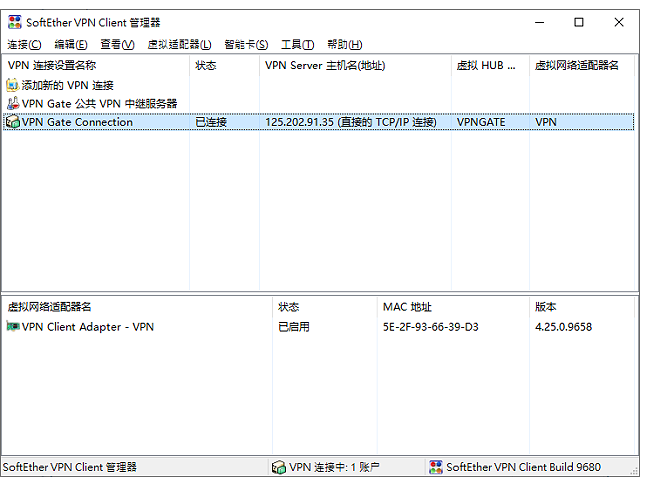
Task: Click SoftEther VPN Client Build 9680 text
Action: [x=523, y=467]
